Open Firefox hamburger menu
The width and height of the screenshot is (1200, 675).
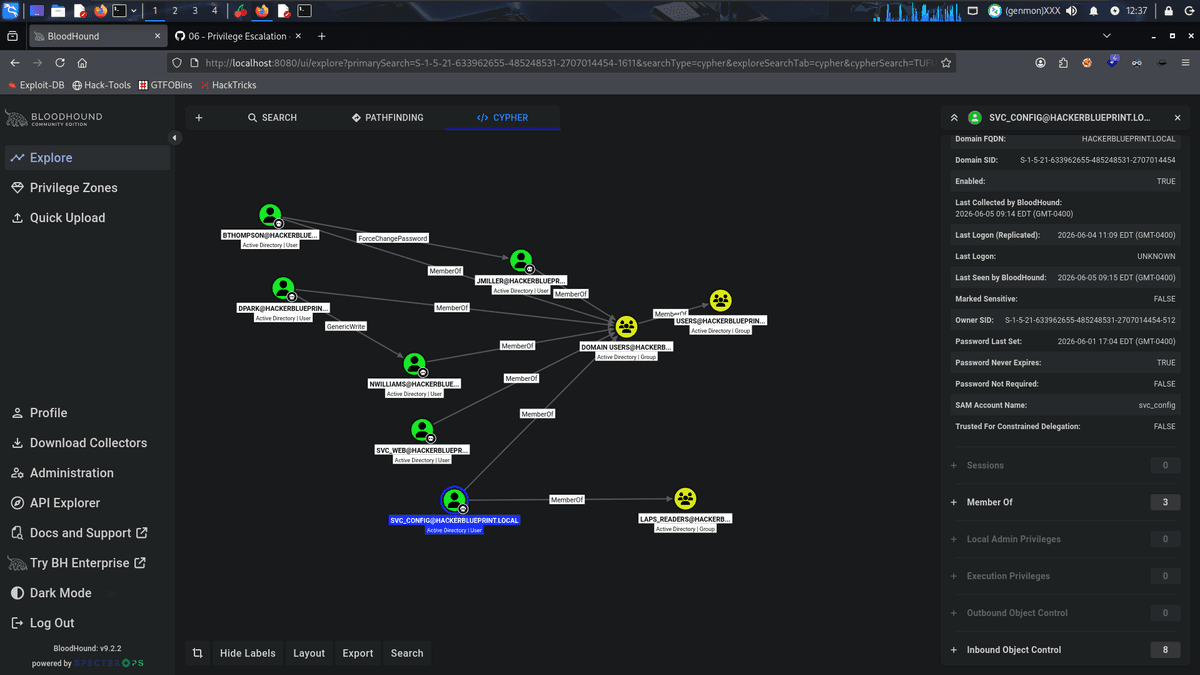1185,62
